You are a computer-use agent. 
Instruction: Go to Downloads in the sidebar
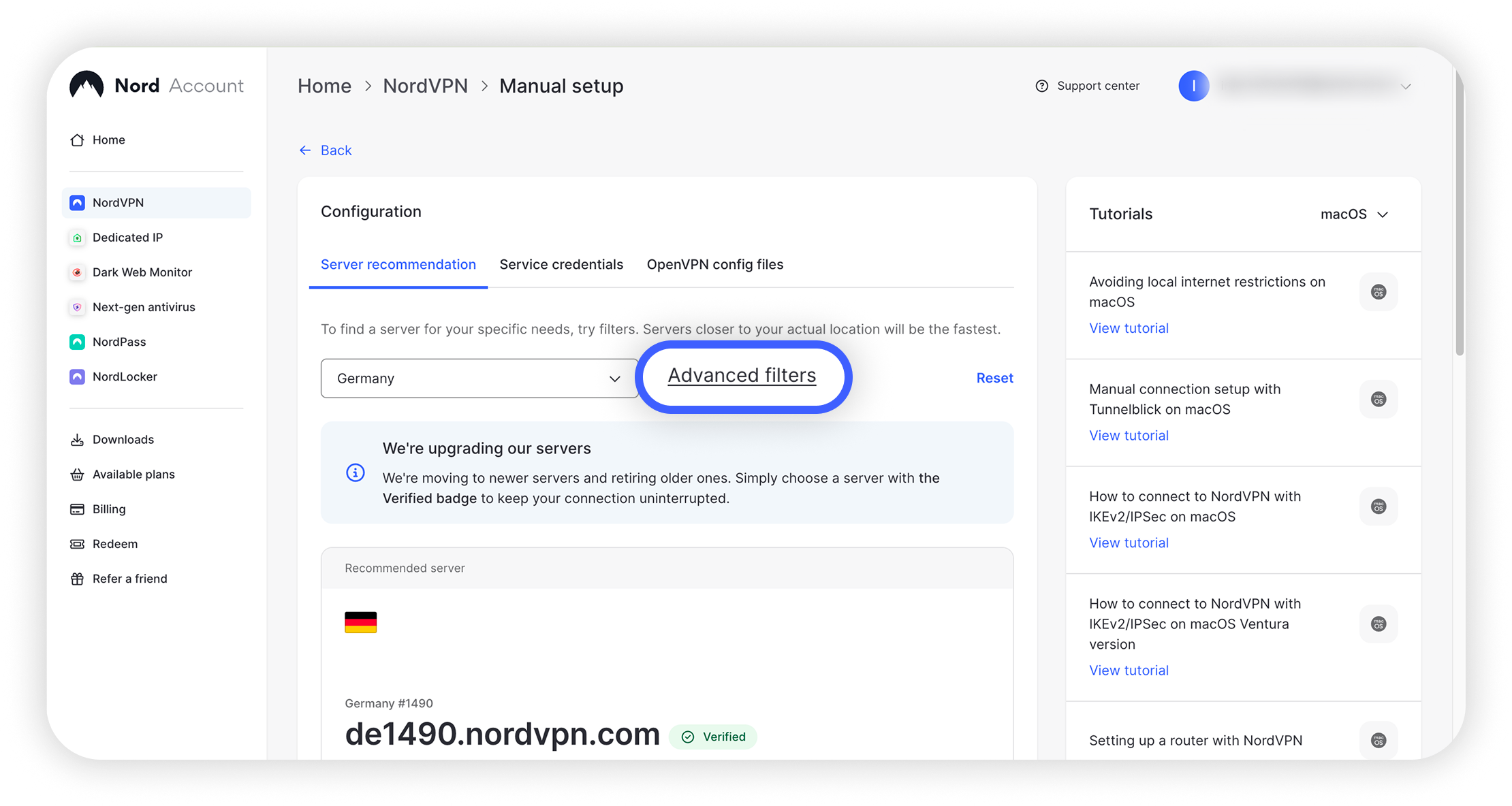point(112,440)
